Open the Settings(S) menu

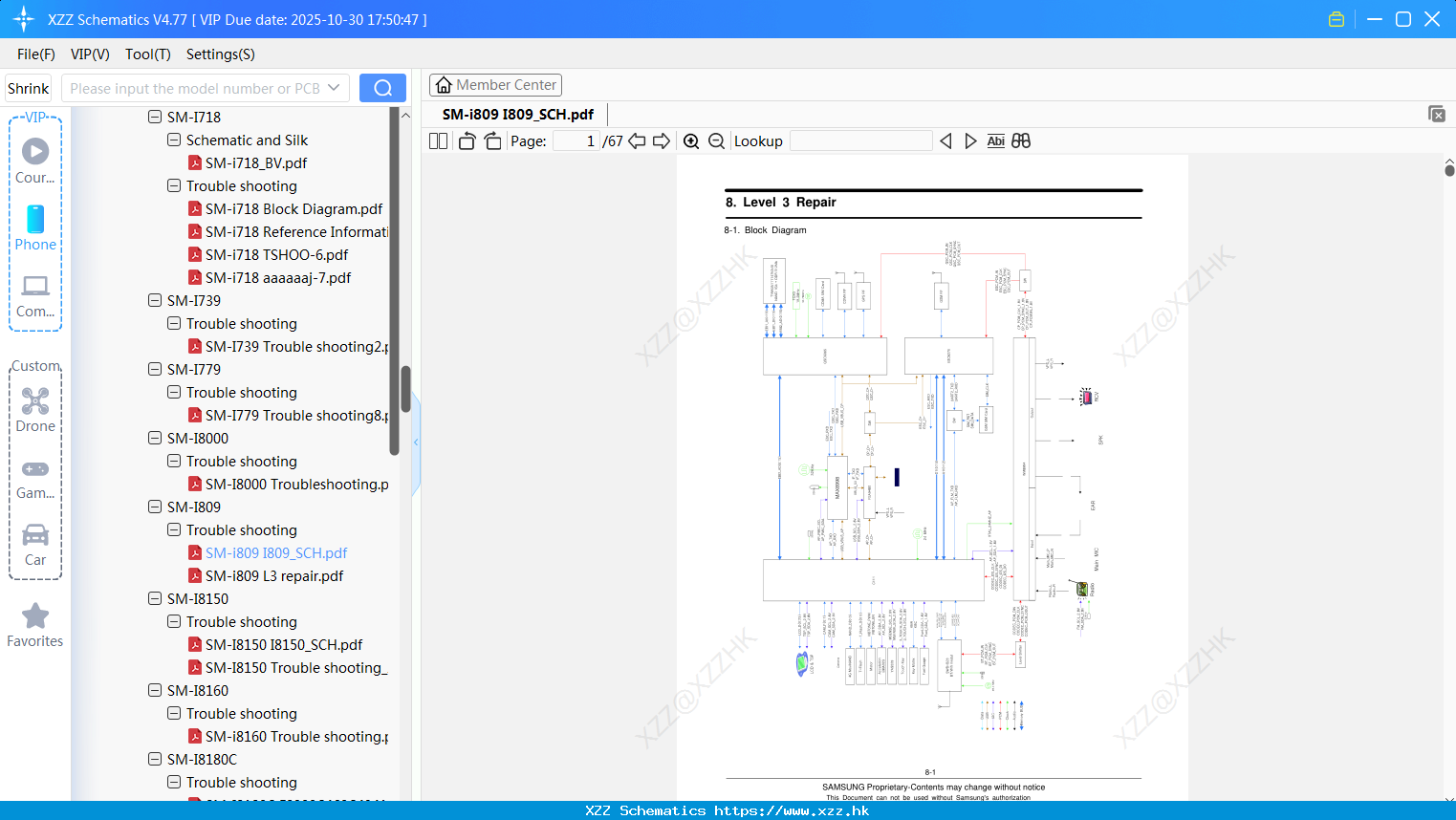coord(221,54)
